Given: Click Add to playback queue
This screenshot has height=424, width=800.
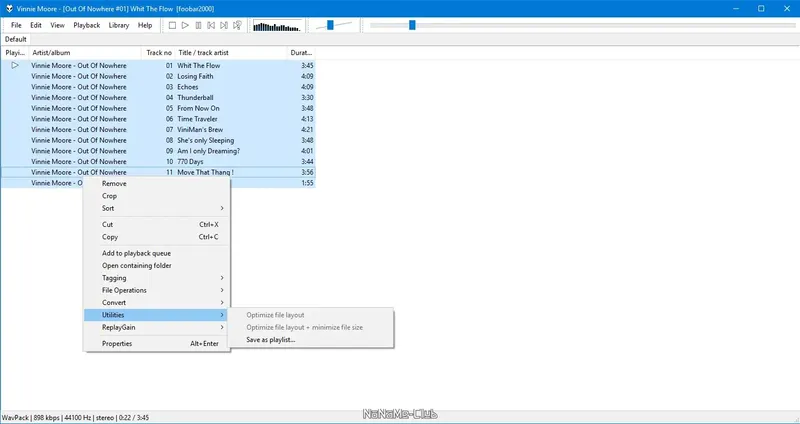Looking at the screenshot, I should coord(157,253).
